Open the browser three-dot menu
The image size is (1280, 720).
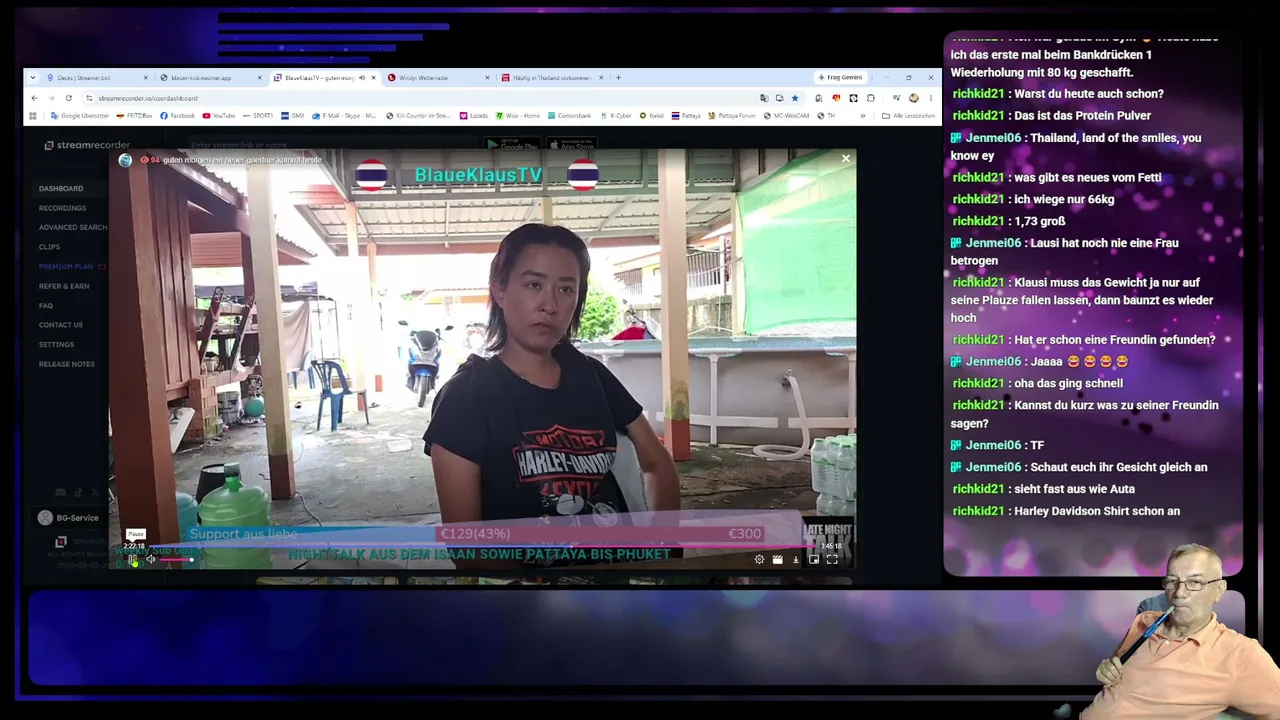coord(930,98)
